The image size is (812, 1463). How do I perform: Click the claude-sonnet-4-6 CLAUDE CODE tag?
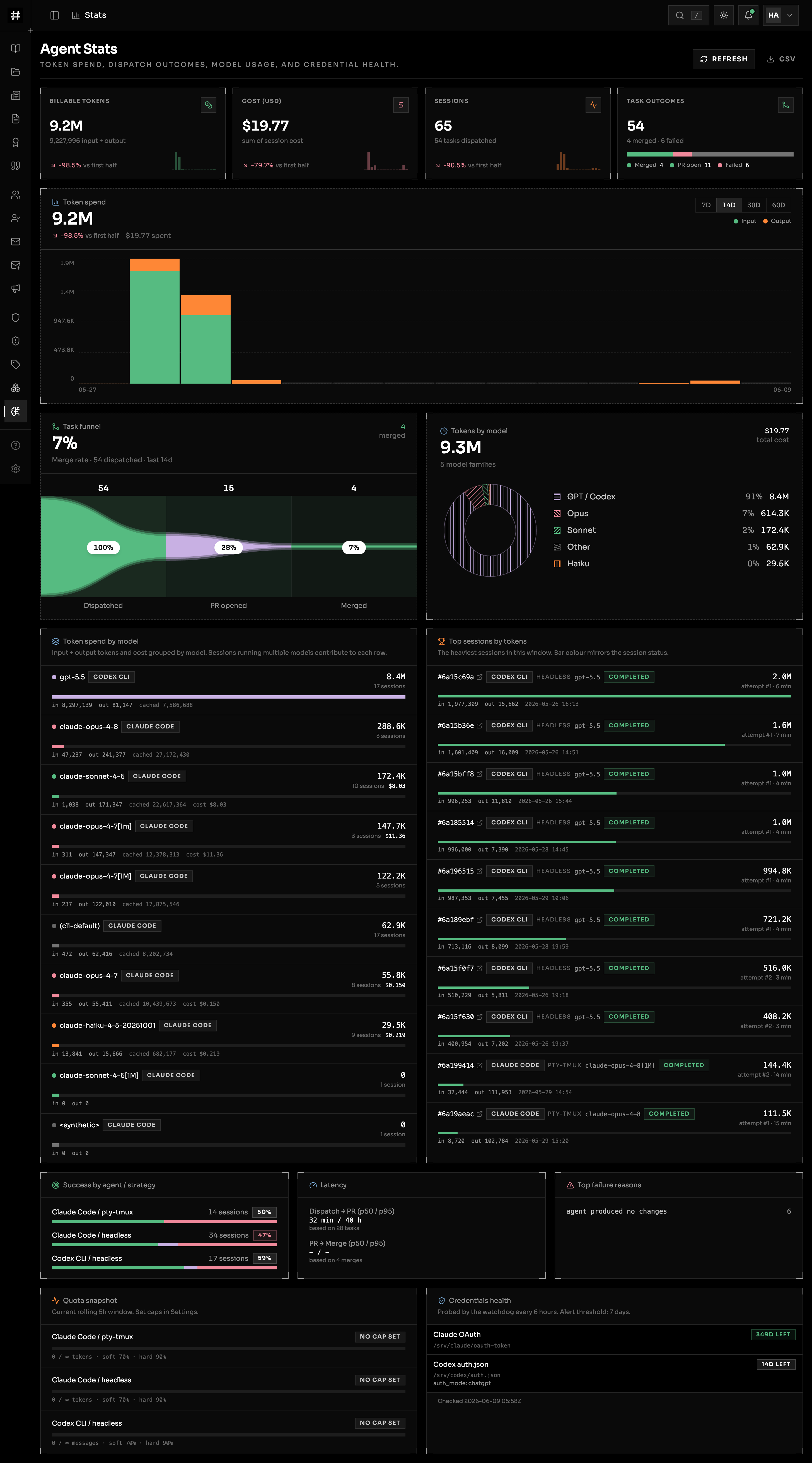[157, 776]
